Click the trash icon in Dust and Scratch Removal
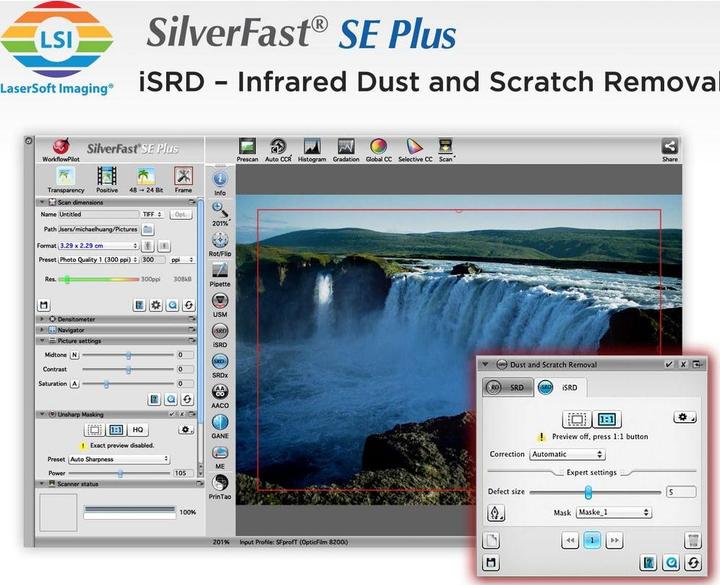Viewport: 720px width, 585px height. click(x=693, y=540)
